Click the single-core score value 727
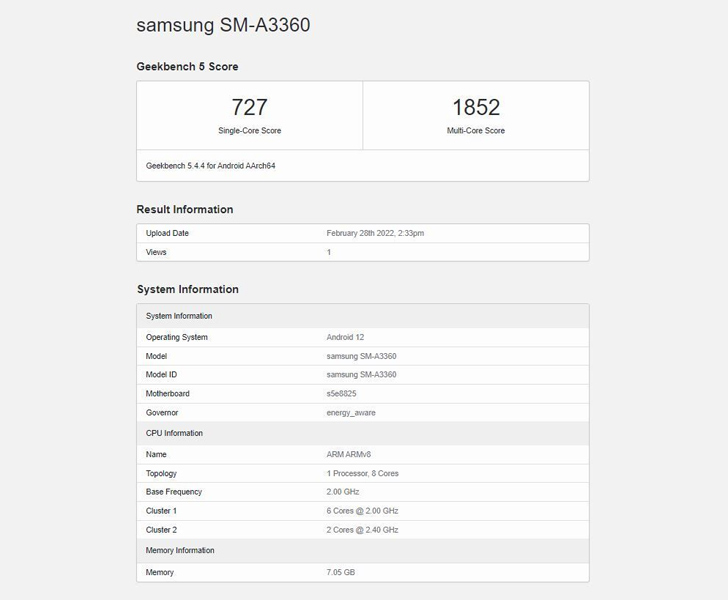This screenshot has width=728, height=600. click(249, 107)
